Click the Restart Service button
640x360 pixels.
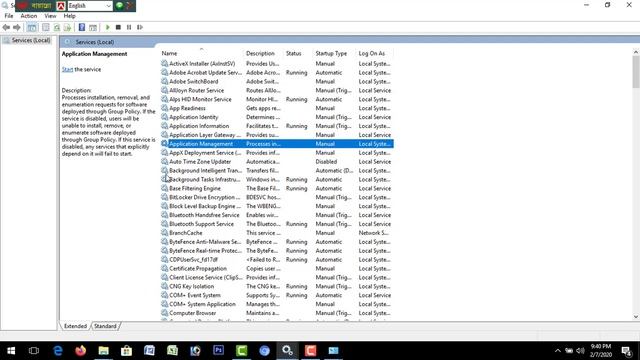(x=140, y=27)
